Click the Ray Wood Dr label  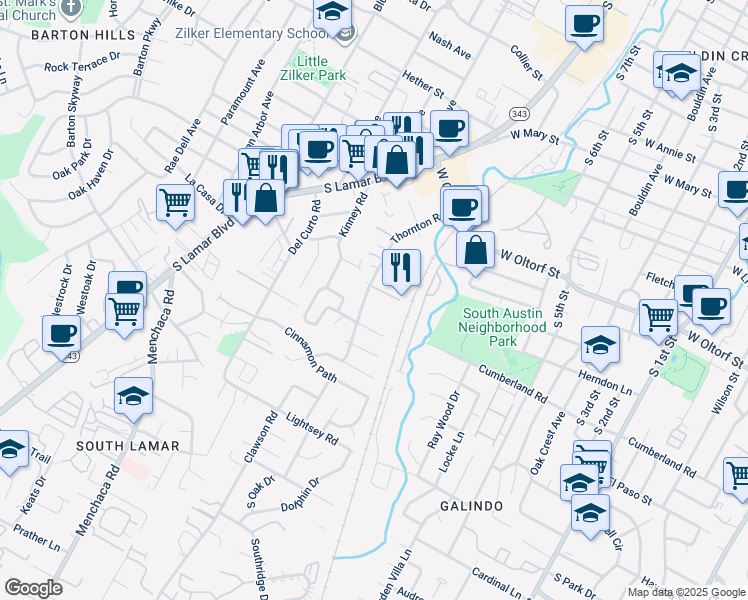point(444,420)
